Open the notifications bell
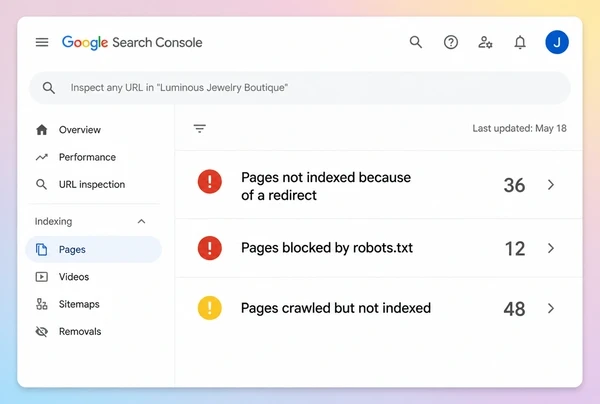Screen dimensions: 600x404 point(520,42)
